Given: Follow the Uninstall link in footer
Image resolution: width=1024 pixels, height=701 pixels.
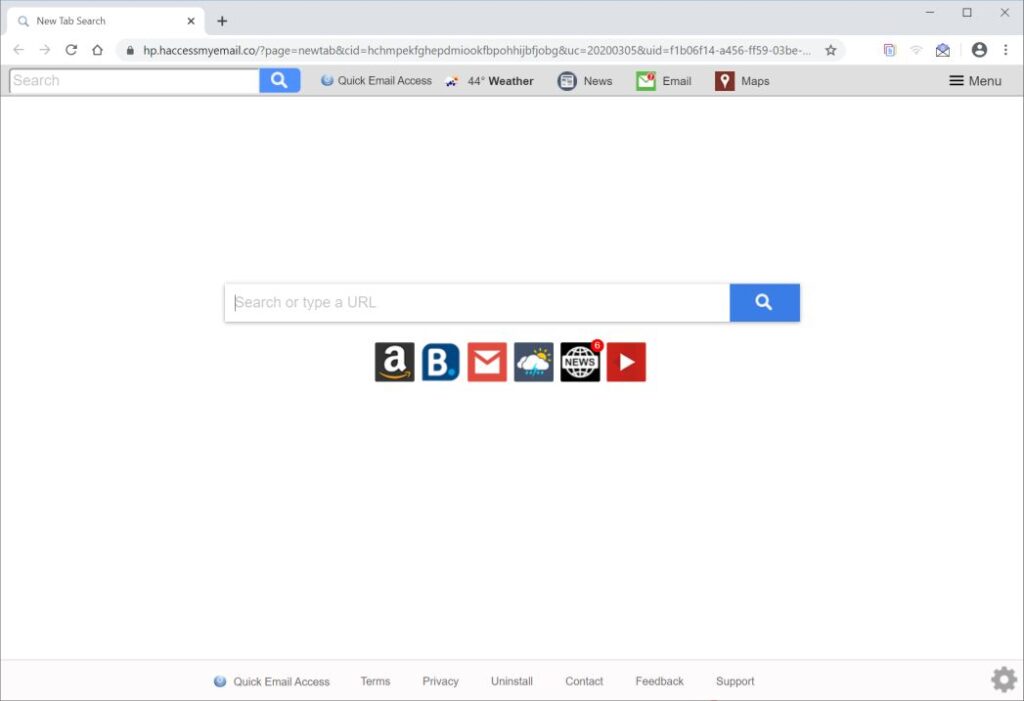Looking at the screenshot, I should [512, 681].
